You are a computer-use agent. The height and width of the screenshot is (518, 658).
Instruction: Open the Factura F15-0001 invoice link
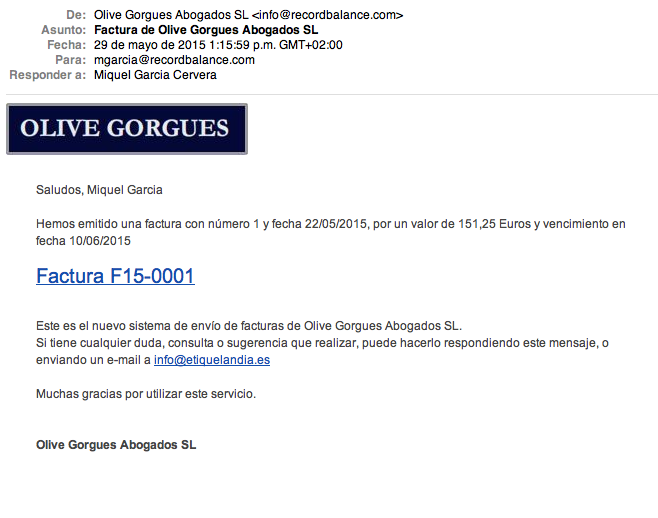click(x=115, y=276)
